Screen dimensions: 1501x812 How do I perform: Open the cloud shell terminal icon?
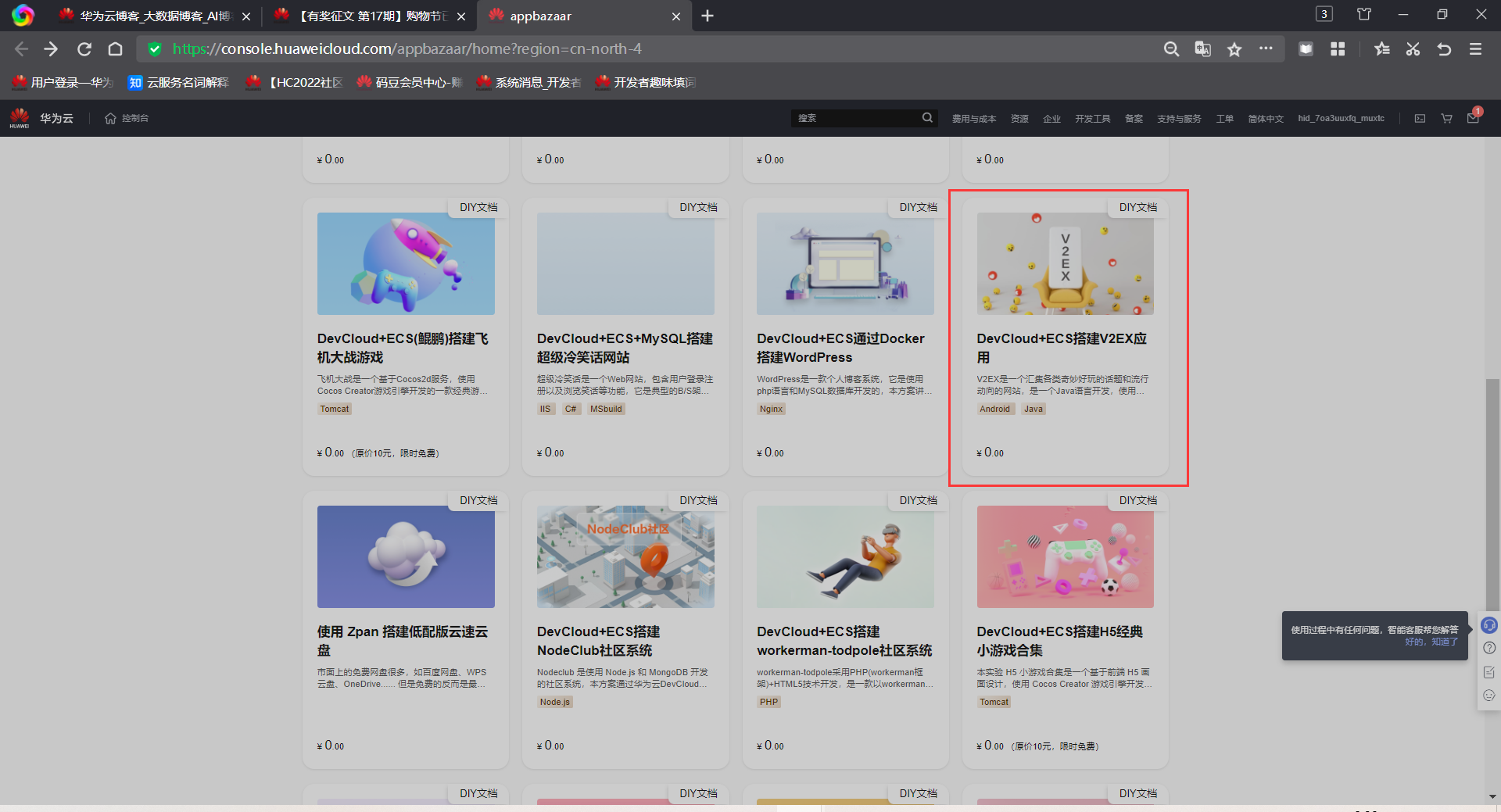coord(1420,118)
